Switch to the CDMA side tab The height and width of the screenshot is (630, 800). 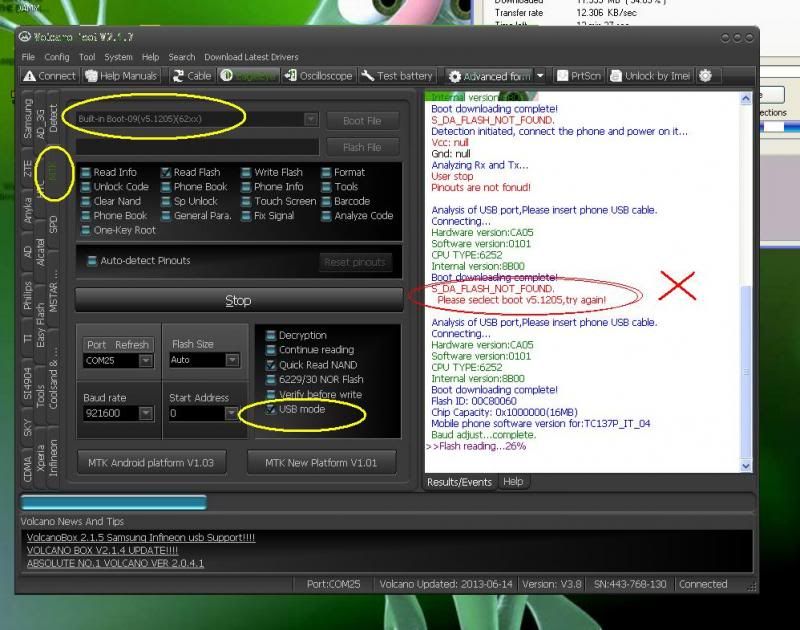click(x=28, y=468)
